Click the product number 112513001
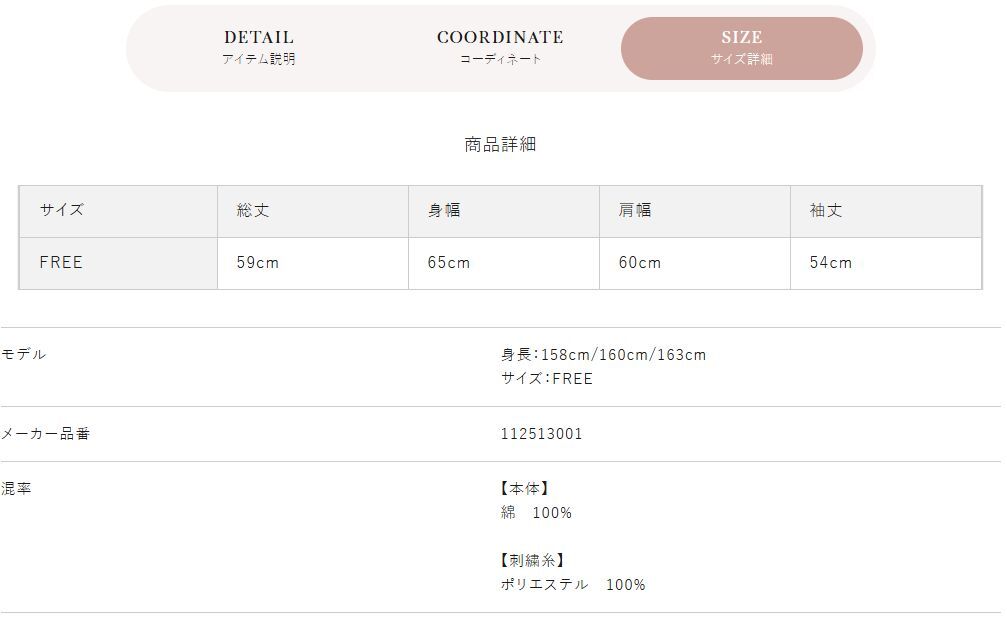Screen dimensions: 1007x634 (541, 434)
